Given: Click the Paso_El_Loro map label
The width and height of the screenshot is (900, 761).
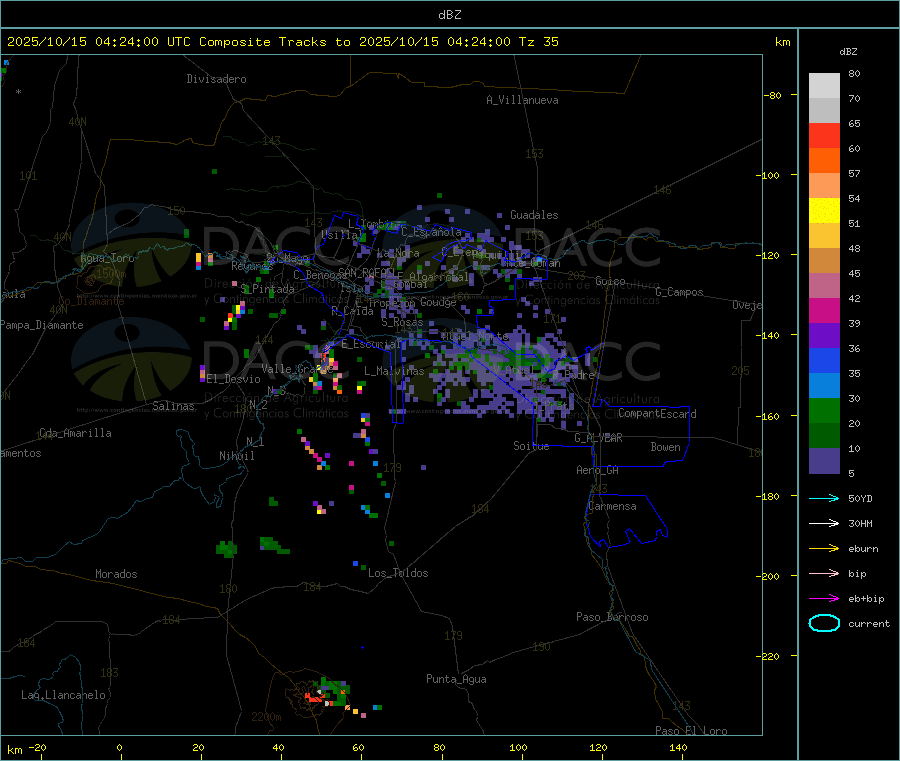Looking at the screenshot, I should (691, 731).
